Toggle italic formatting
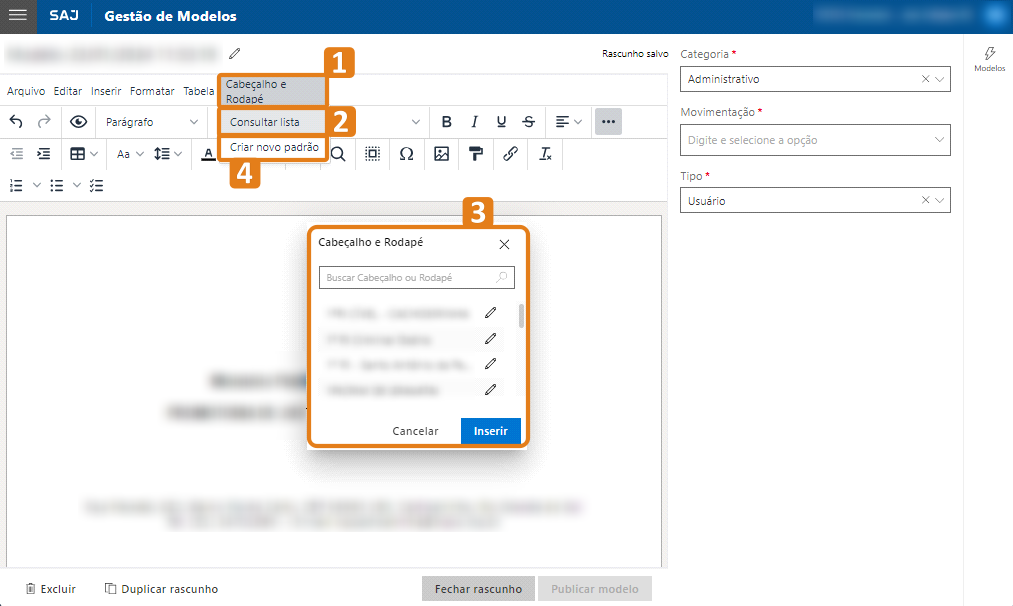 pos(474,121)
